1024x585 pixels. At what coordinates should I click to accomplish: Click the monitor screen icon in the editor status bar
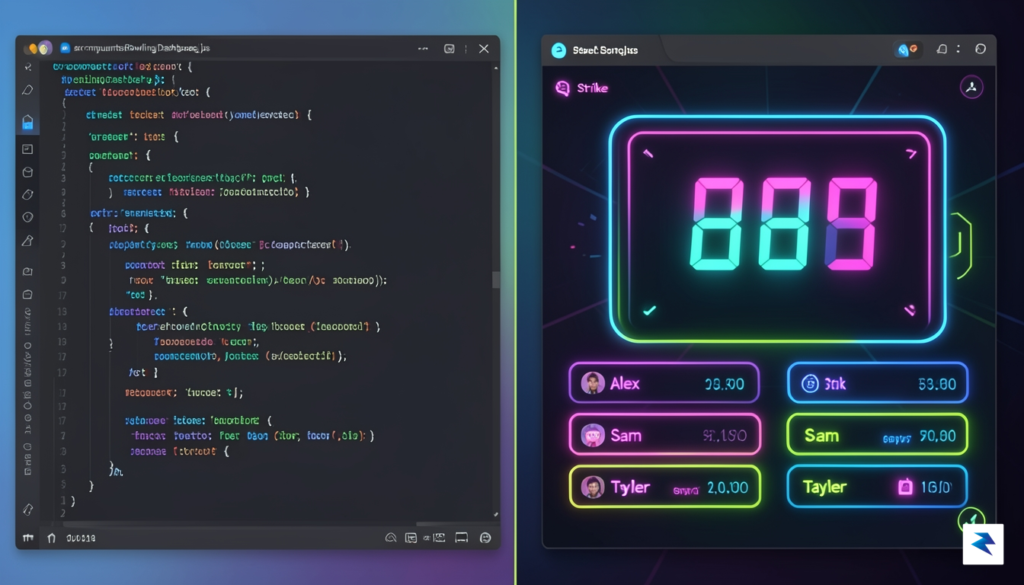click(x=462, y=537)
